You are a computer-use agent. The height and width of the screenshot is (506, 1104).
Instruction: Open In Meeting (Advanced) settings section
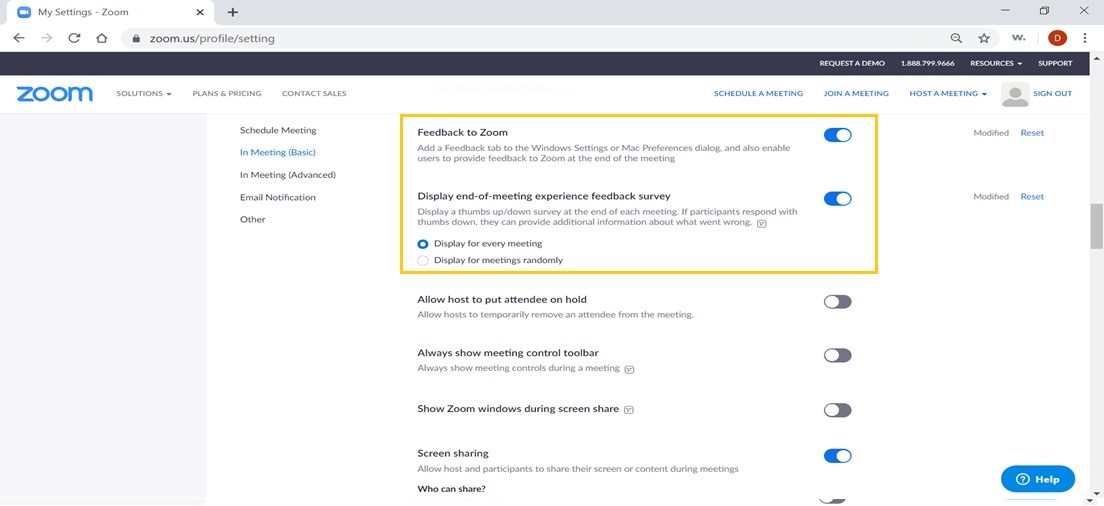coord(287,175)
